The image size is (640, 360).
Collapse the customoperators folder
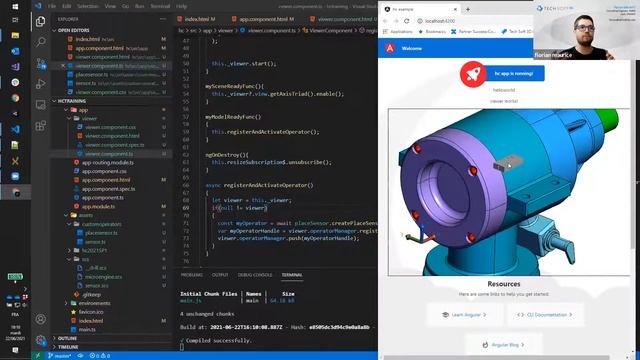tap(69, 224)
